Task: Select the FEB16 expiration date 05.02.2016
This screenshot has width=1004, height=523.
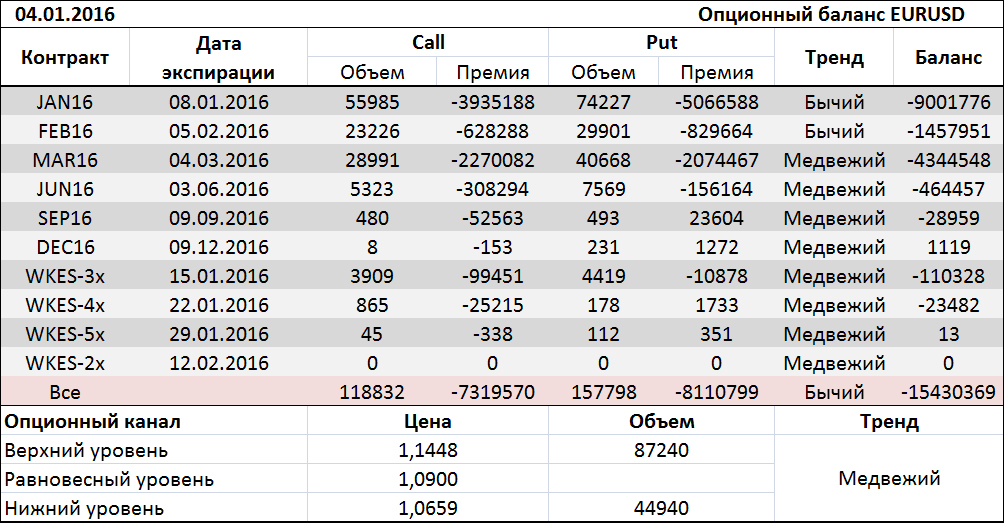Action: click(219, 131)
